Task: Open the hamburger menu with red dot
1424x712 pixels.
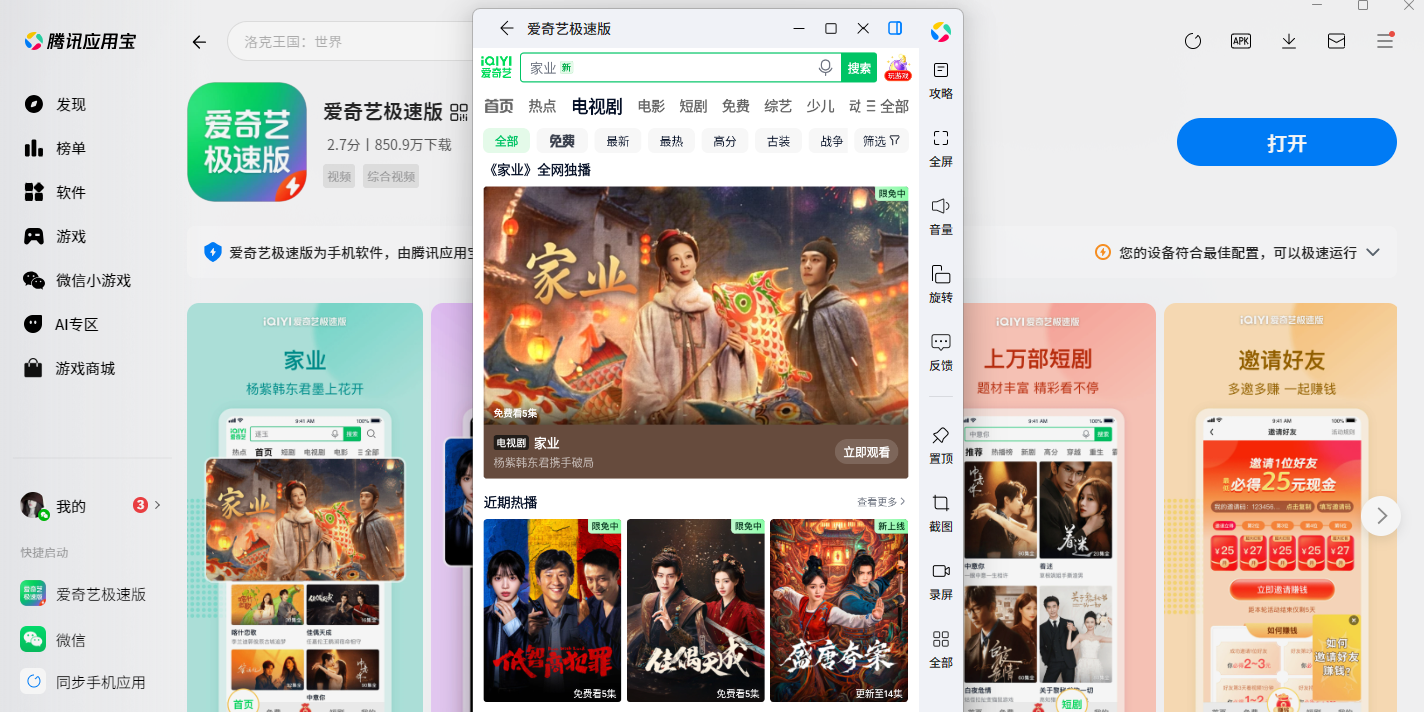Action: pos(1385,41)
